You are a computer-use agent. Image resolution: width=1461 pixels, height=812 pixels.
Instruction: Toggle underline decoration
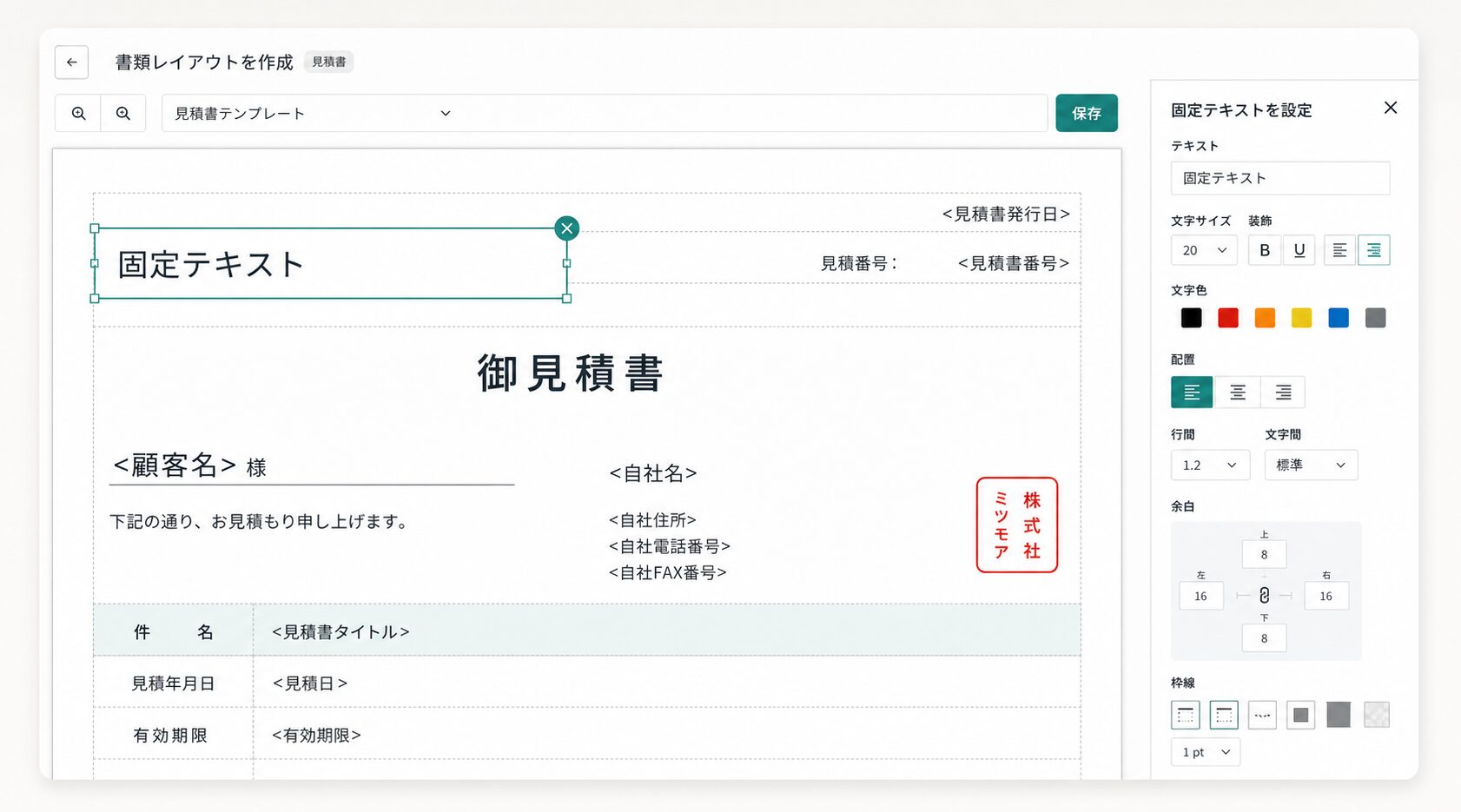(x=1299, y=250)
